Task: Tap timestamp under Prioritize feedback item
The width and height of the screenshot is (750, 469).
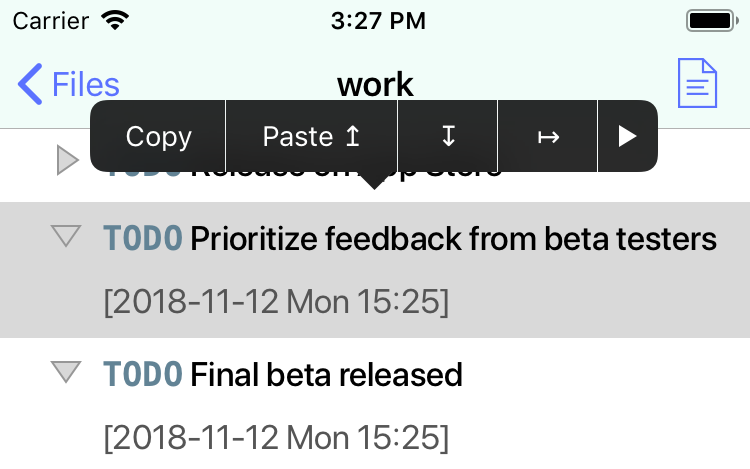Action: tap(276, 302)
